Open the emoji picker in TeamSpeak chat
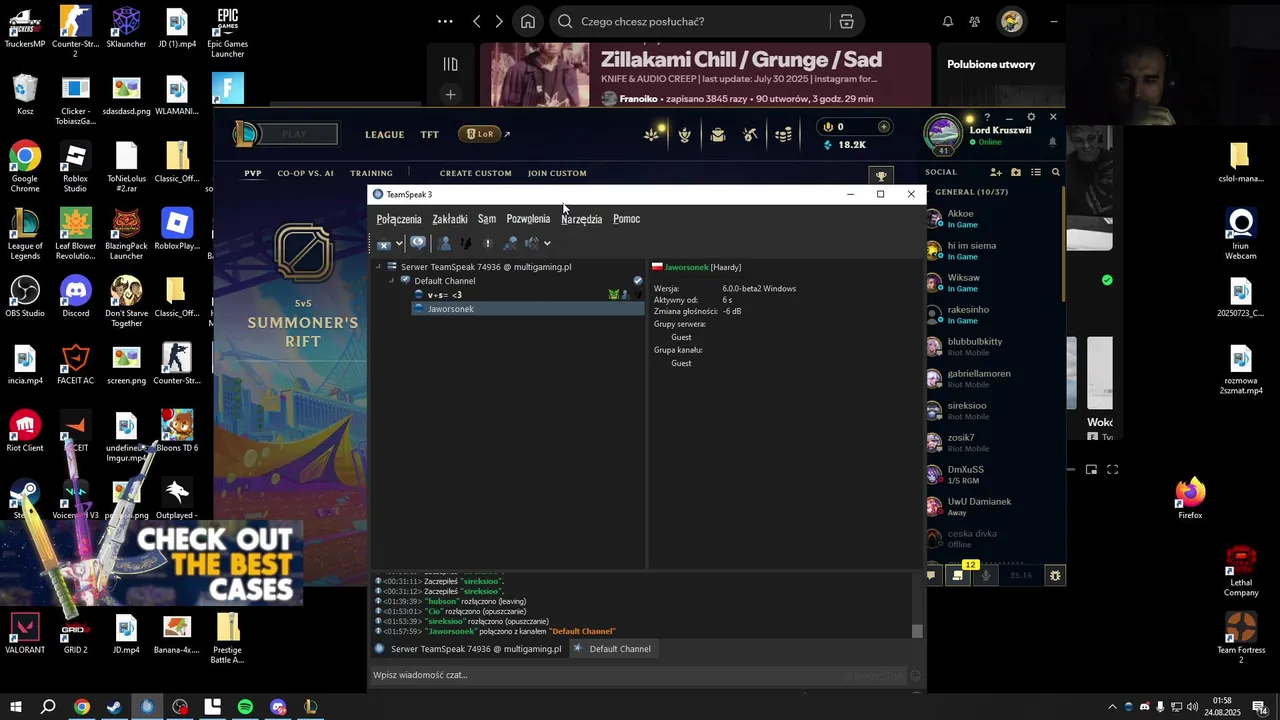Viewport: 1280px width, 720px height. (915, 675)
